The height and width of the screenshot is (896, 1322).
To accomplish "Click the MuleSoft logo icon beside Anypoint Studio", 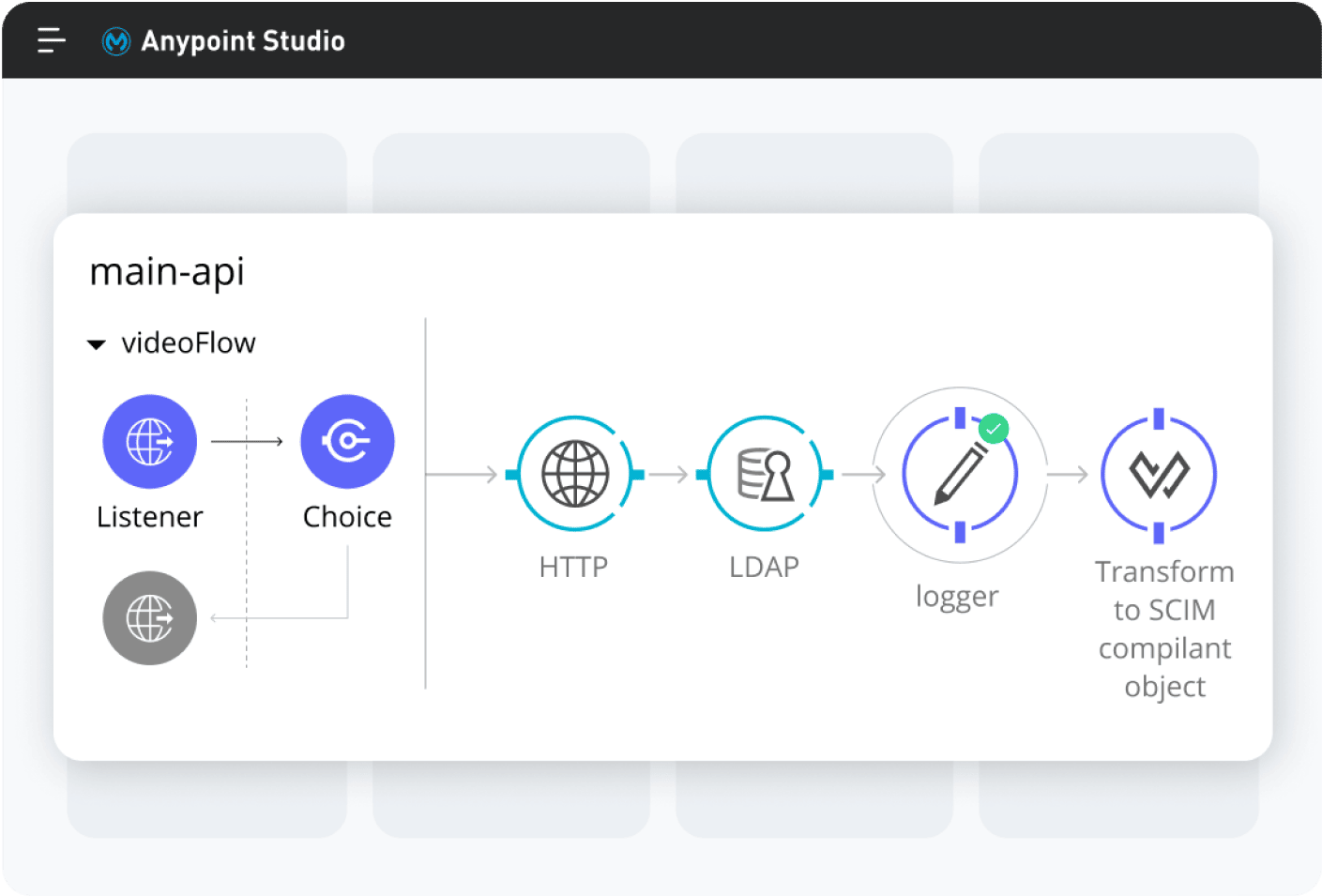I will pos(116,41).
